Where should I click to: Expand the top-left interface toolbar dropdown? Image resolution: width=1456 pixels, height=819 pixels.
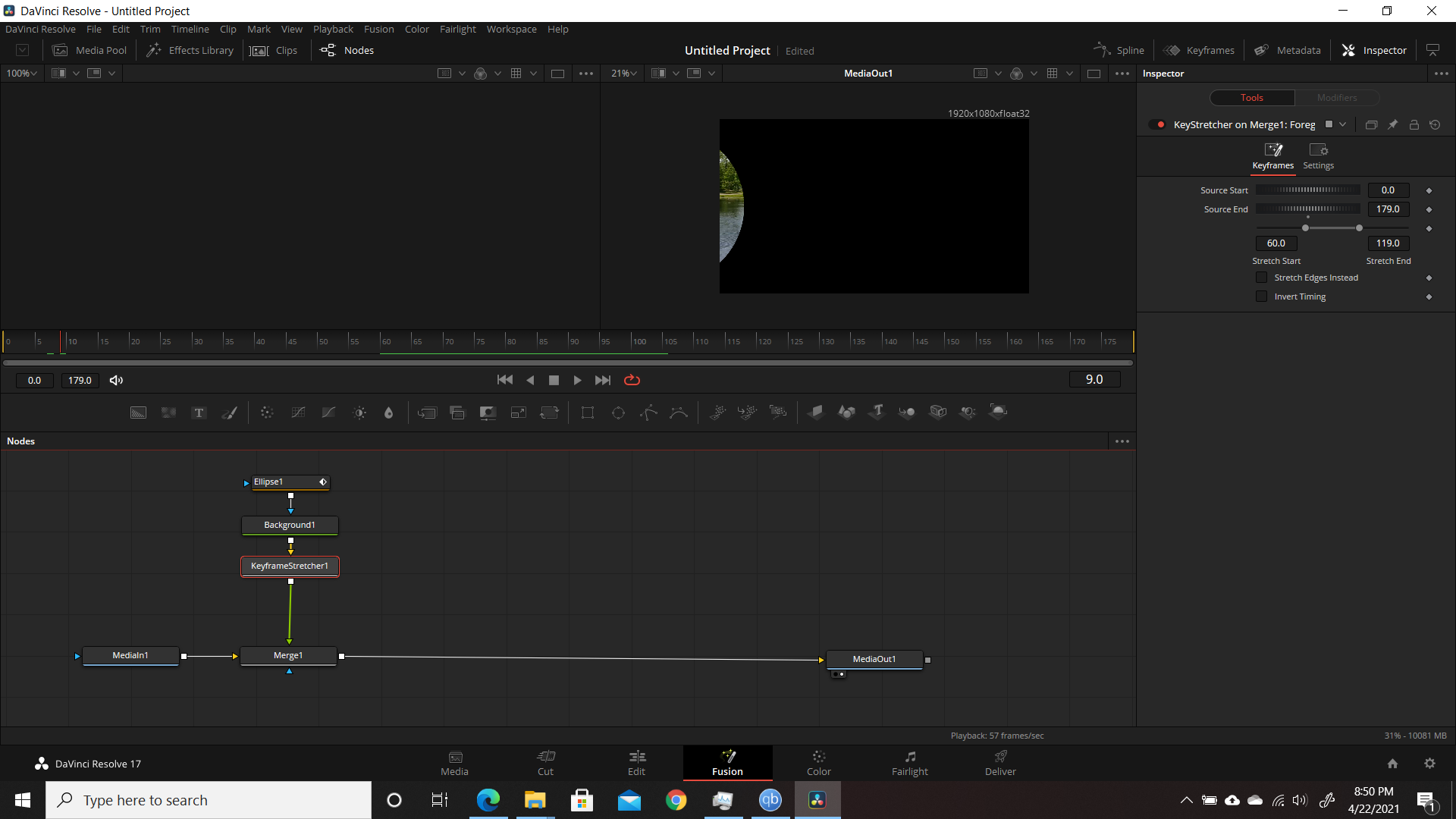[x=23, y=50]
